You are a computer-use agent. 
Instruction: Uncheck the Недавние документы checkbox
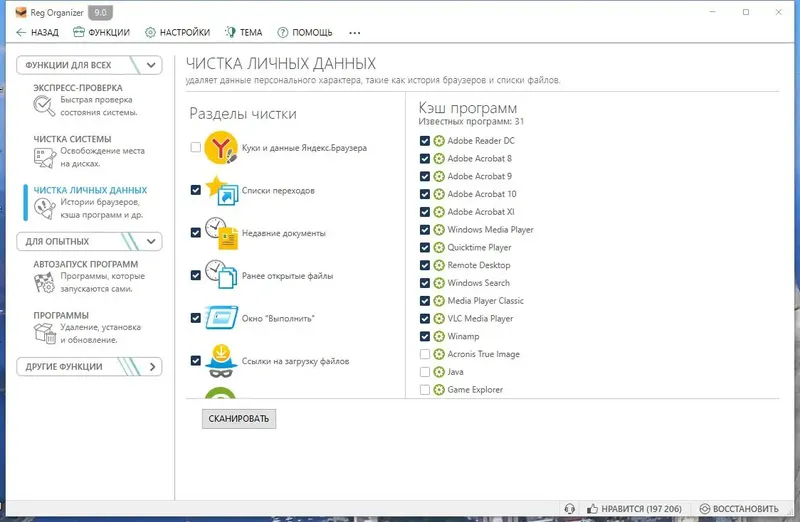(195, 233)
